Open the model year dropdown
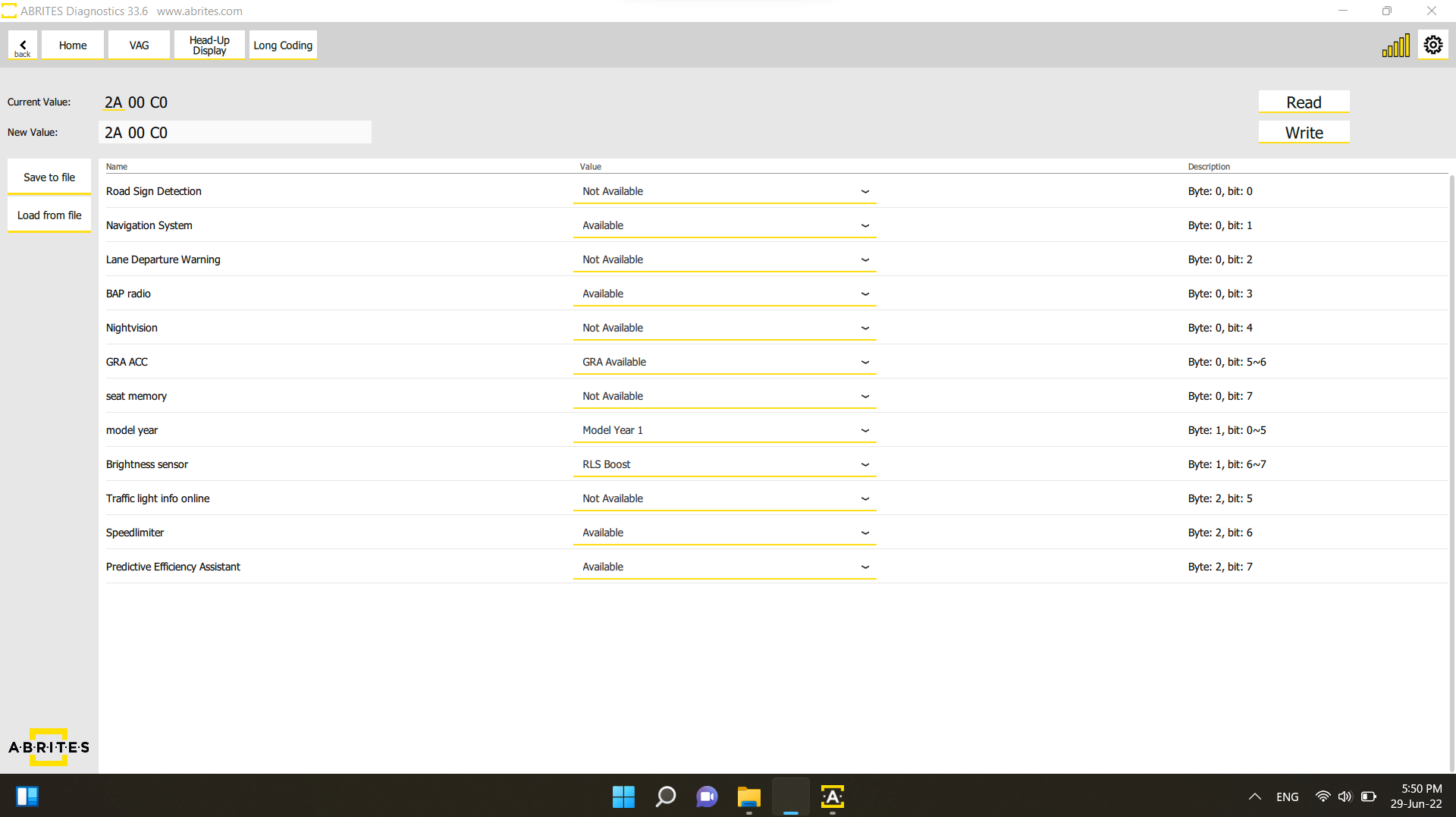This screenshot has height=817, width=1456. tap(724, 430)
